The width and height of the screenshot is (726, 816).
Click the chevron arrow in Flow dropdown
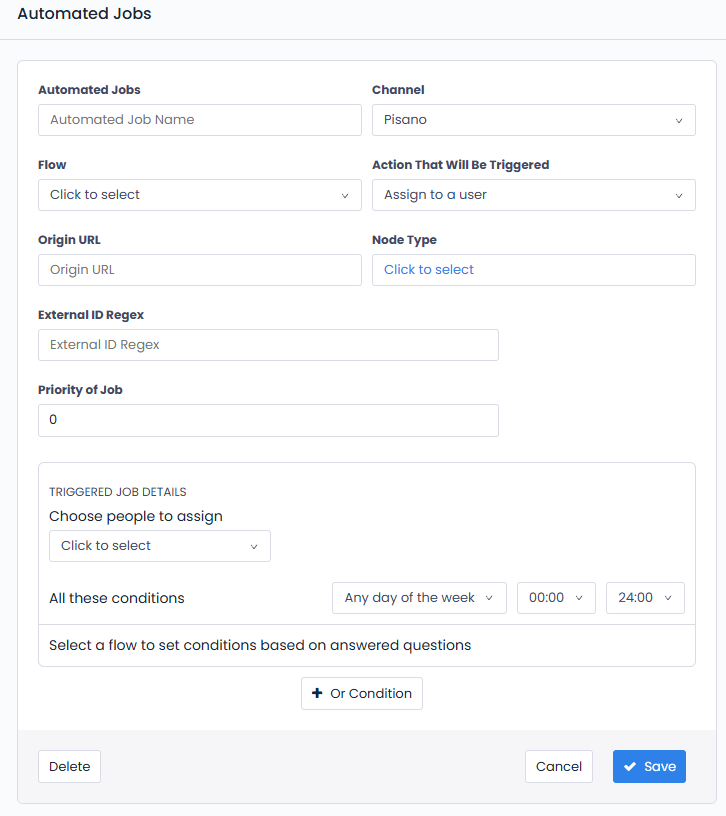[x=345, y=196]
